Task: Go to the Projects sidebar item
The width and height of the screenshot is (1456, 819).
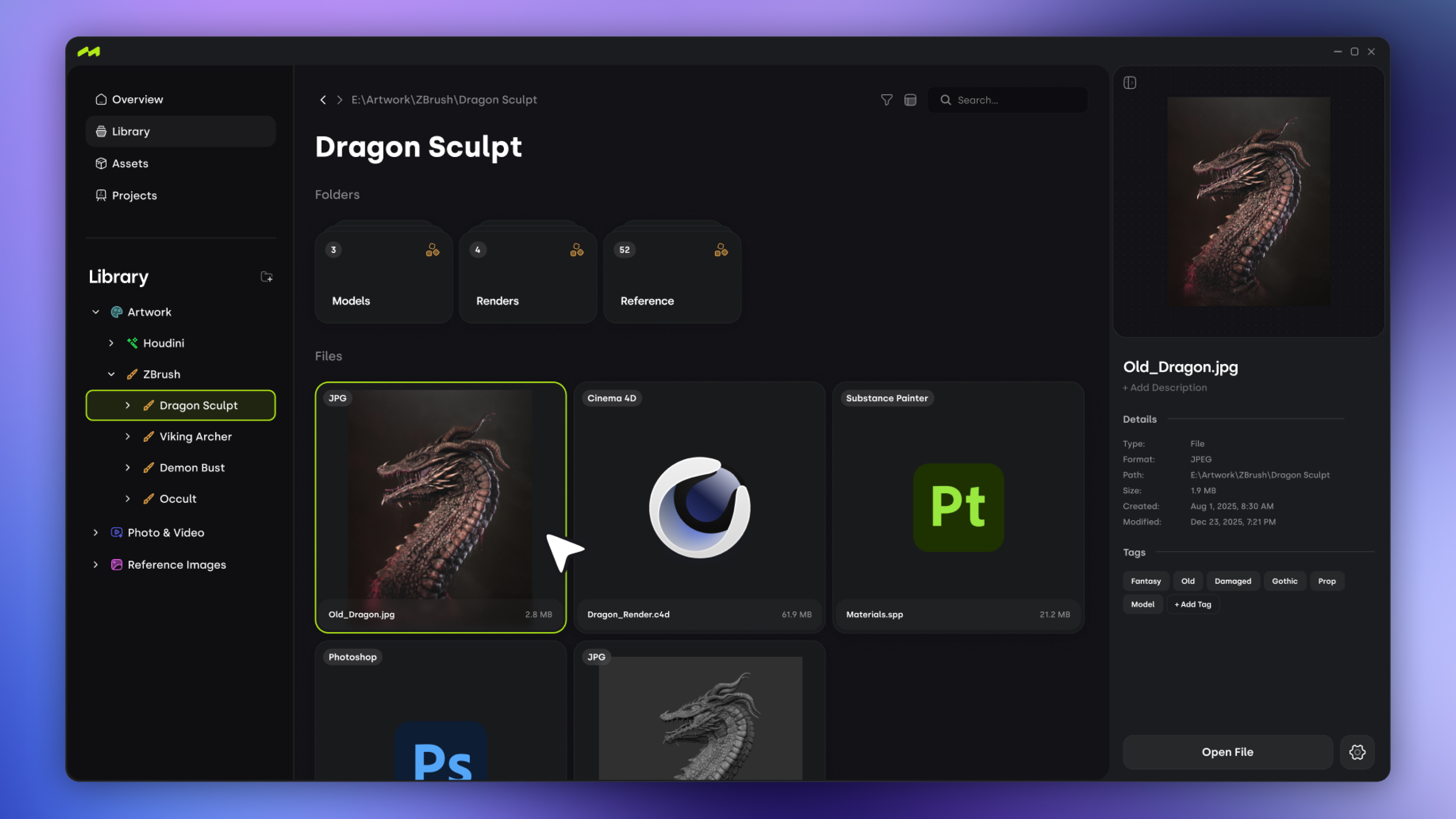Action: (134, 196)
